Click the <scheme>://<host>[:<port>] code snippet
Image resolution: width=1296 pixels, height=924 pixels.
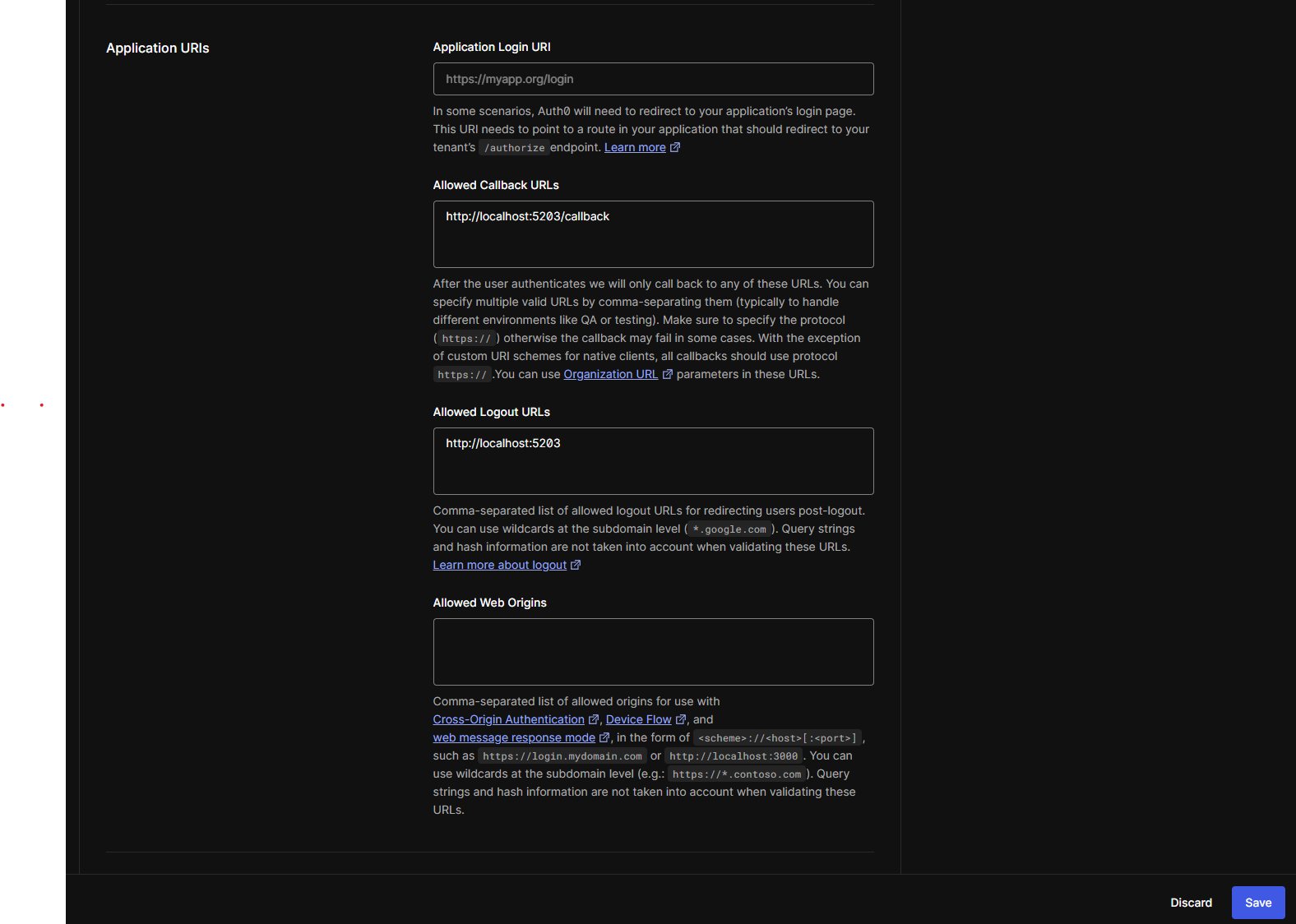777,738
